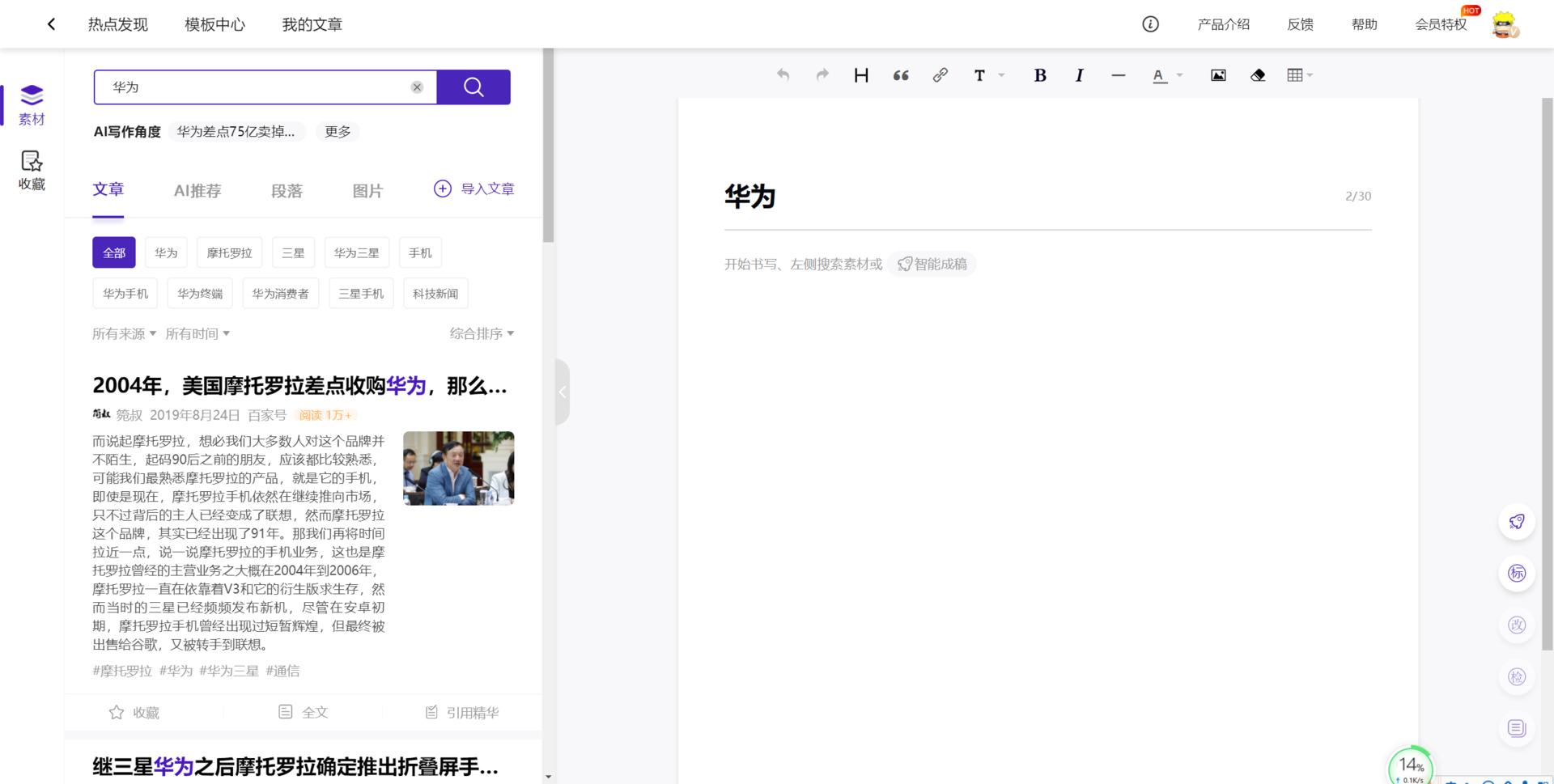Image resolution: width=1554 pixels, height=784 pixels.
Task: Click 全文 under the Motorola article
Action: click(303, 712)
